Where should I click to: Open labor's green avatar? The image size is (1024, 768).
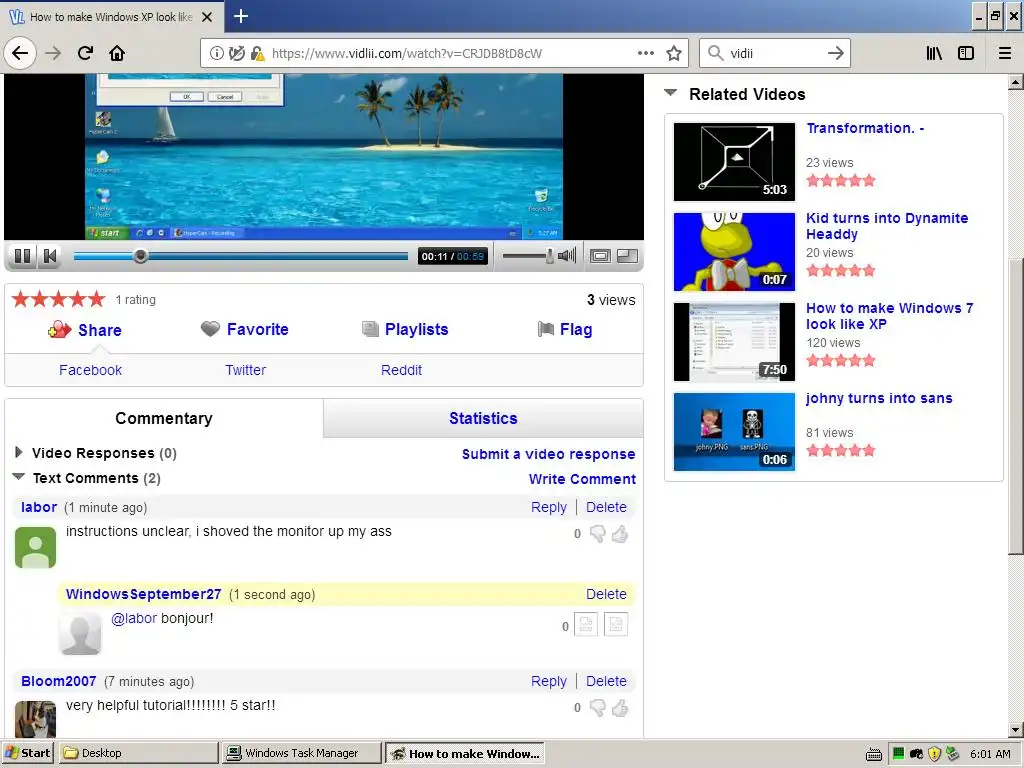[35, 547]
